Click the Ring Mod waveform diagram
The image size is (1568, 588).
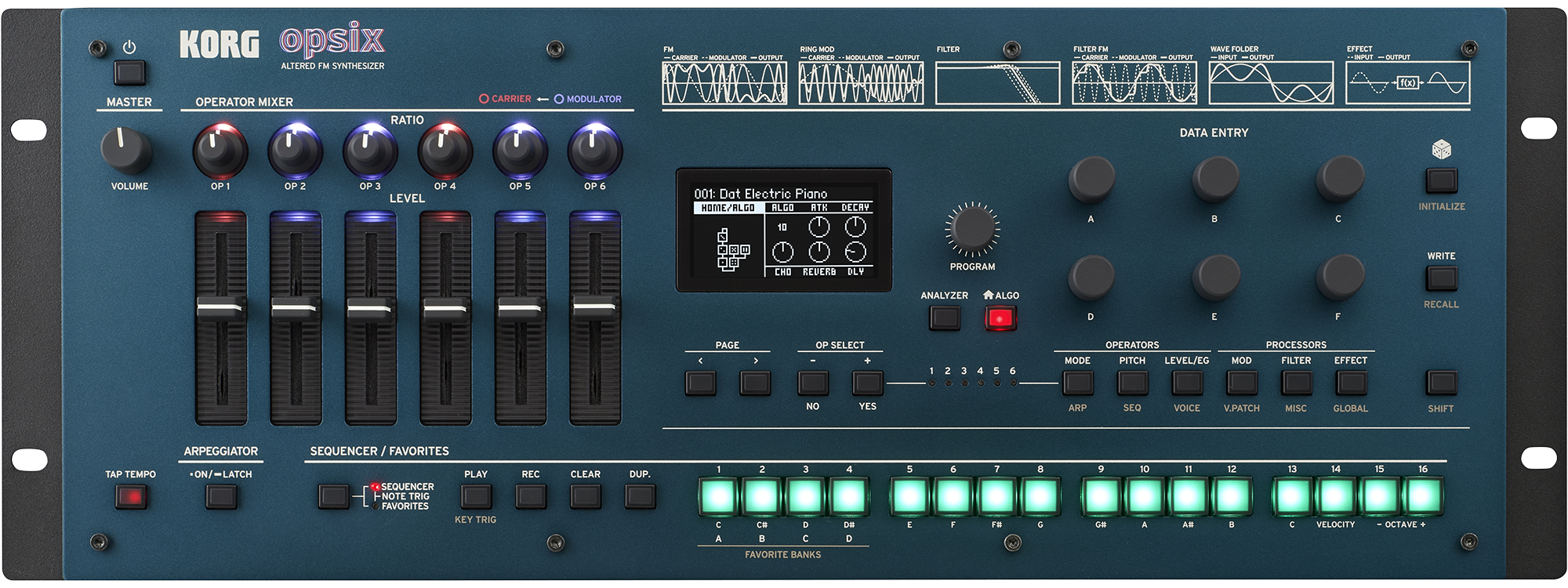click(861, 83)
